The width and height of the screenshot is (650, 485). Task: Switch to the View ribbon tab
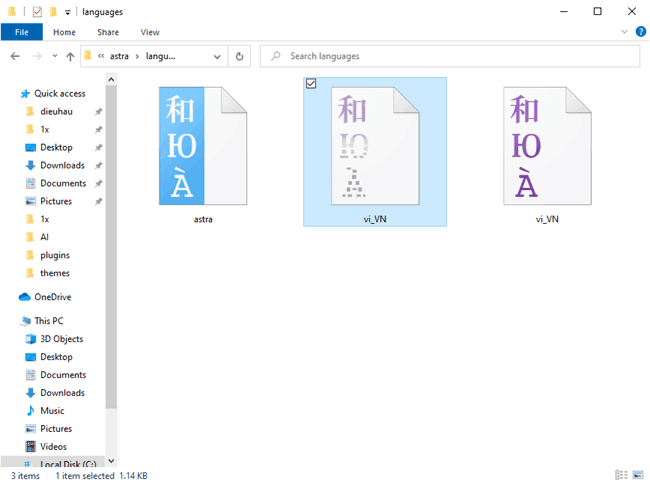tap(150, 32)
